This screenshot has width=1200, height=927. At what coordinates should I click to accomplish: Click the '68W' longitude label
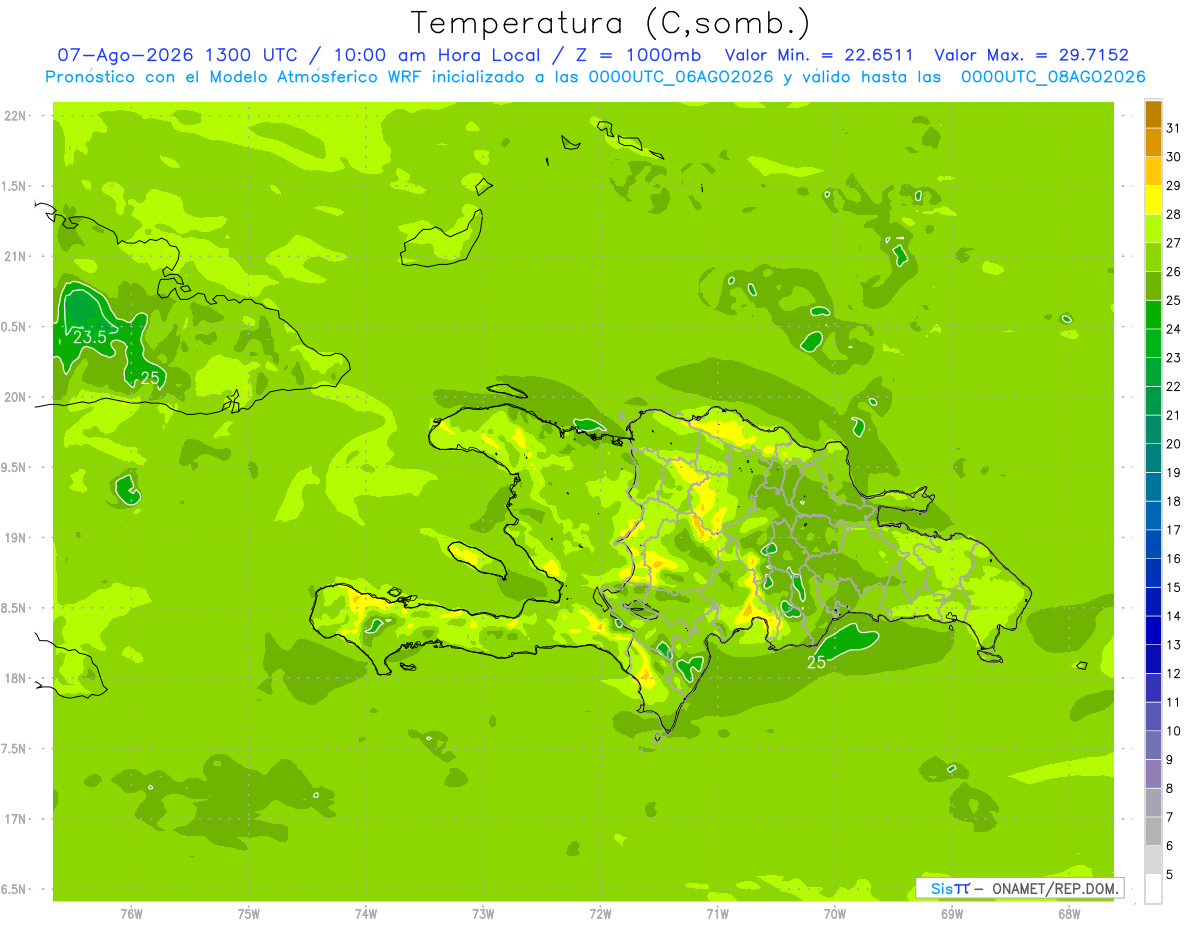pos(1069,914)
